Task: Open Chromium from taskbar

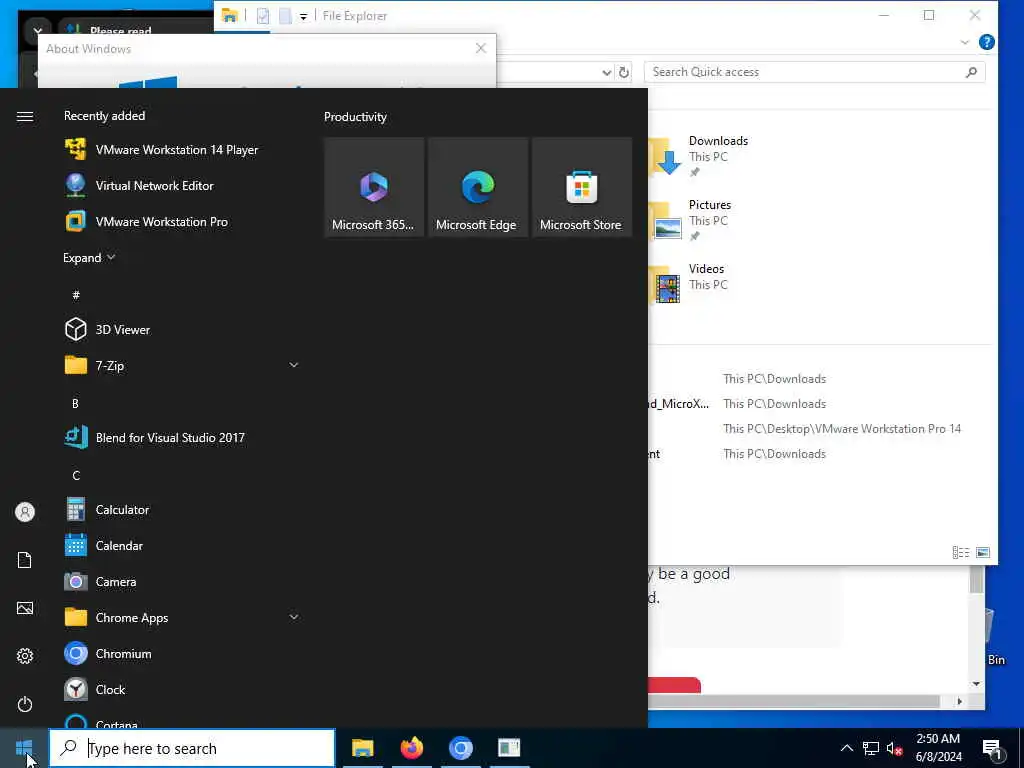Action: click(x=460, y=748)
